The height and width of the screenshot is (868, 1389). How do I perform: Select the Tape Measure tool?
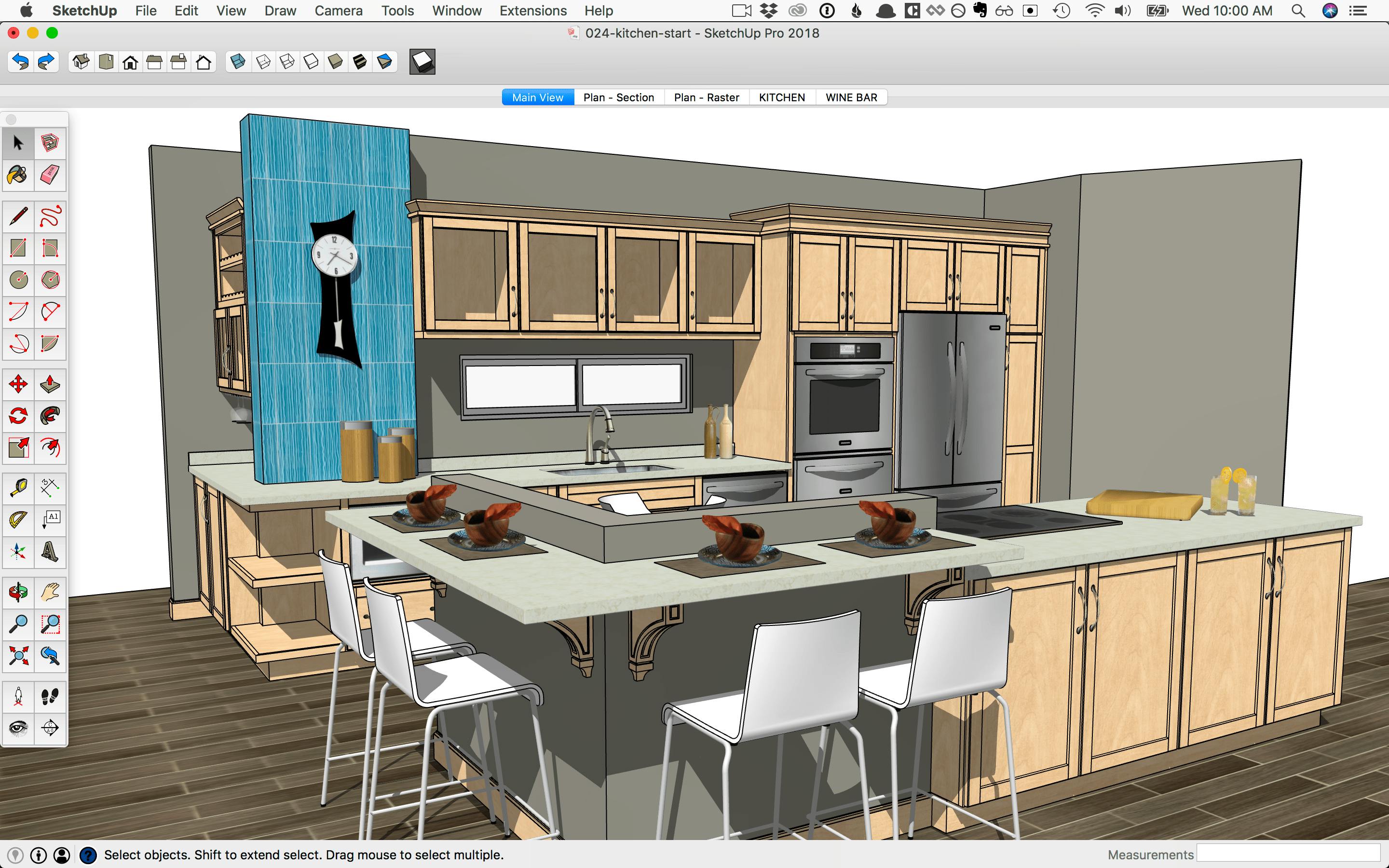(17, 486)
